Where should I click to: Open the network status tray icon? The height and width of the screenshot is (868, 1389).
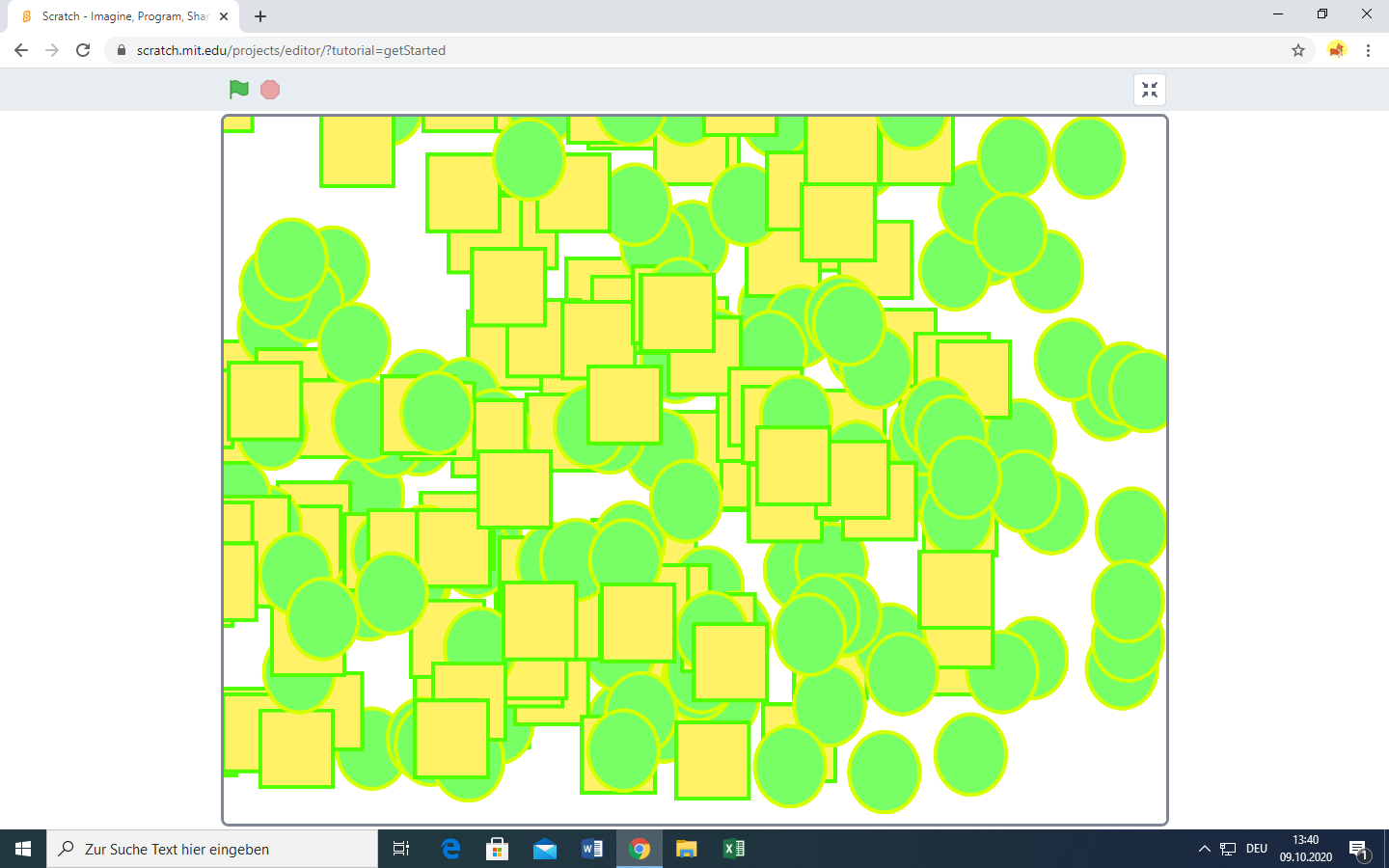(1228, 849)
